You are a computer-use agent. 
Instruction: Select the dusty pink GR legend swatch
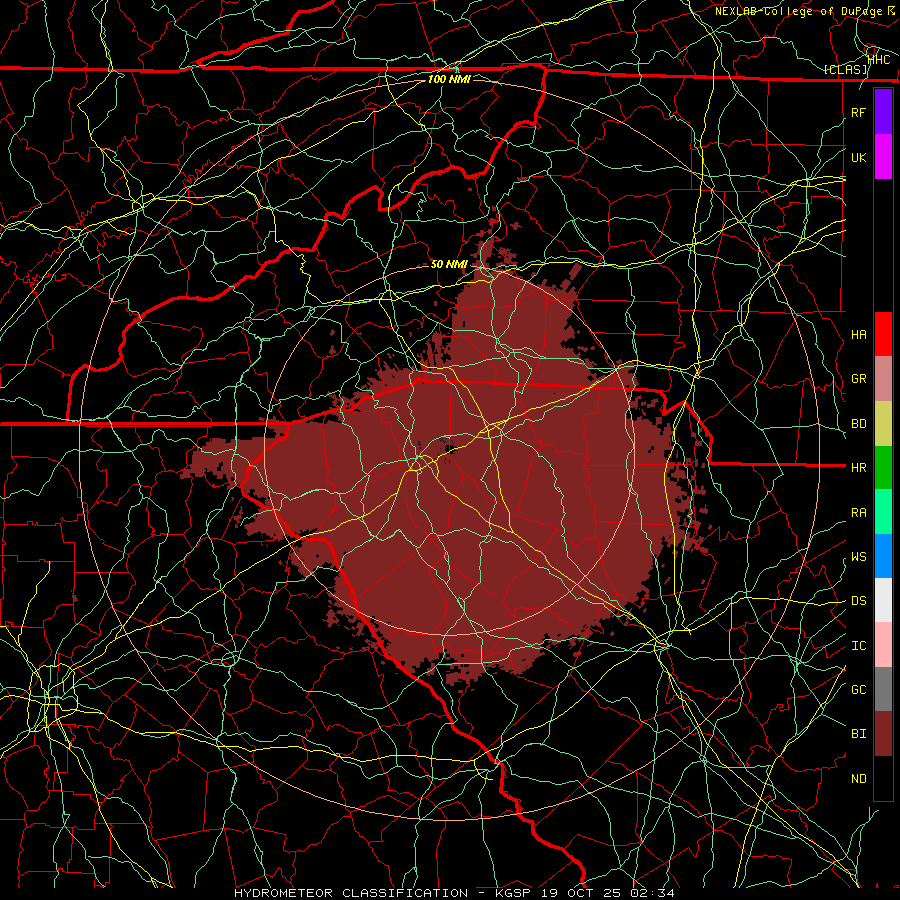[x=883, y=379]
